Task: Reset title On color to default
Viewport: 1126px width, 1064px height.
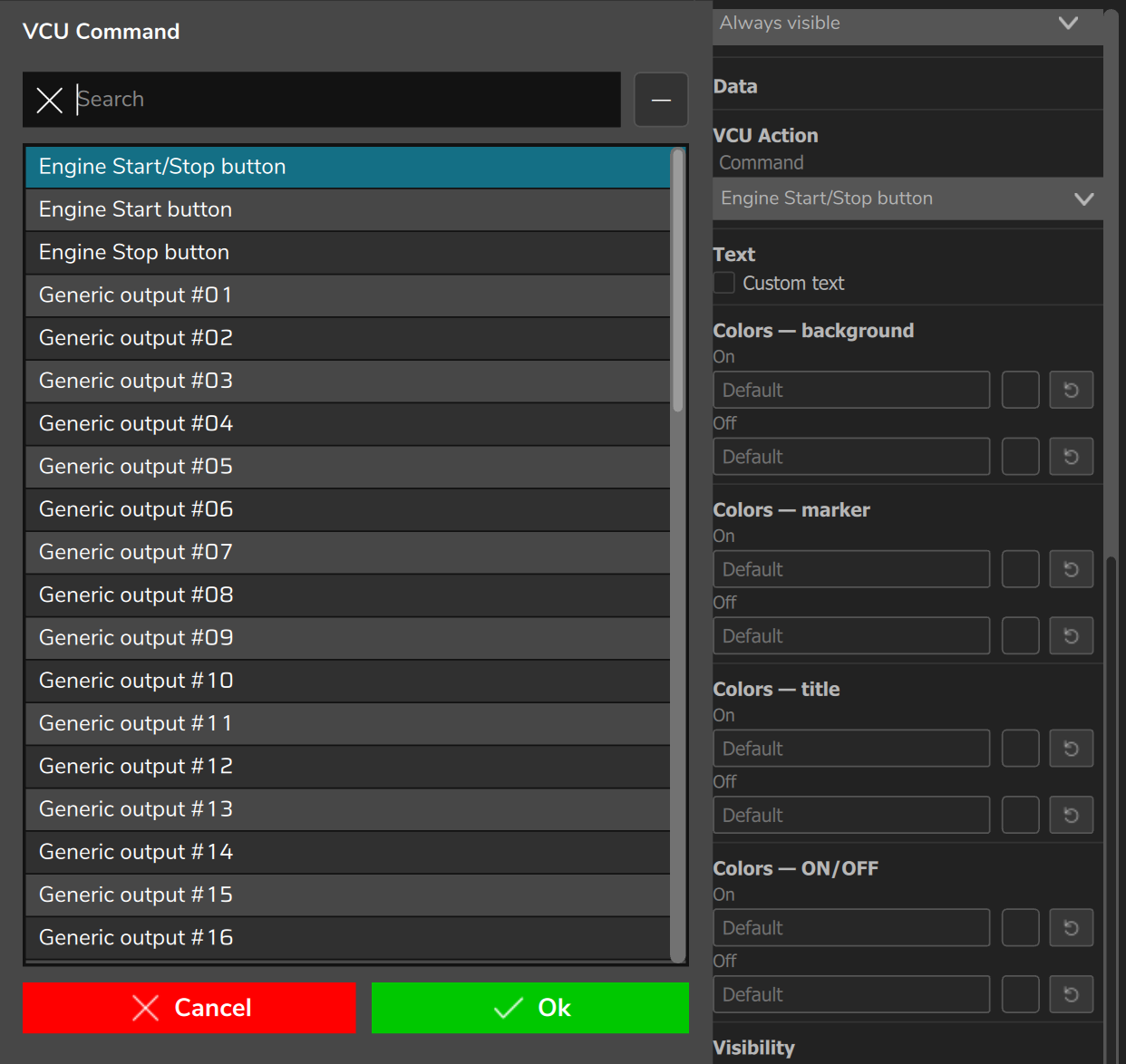Action: coord(1071,749)
